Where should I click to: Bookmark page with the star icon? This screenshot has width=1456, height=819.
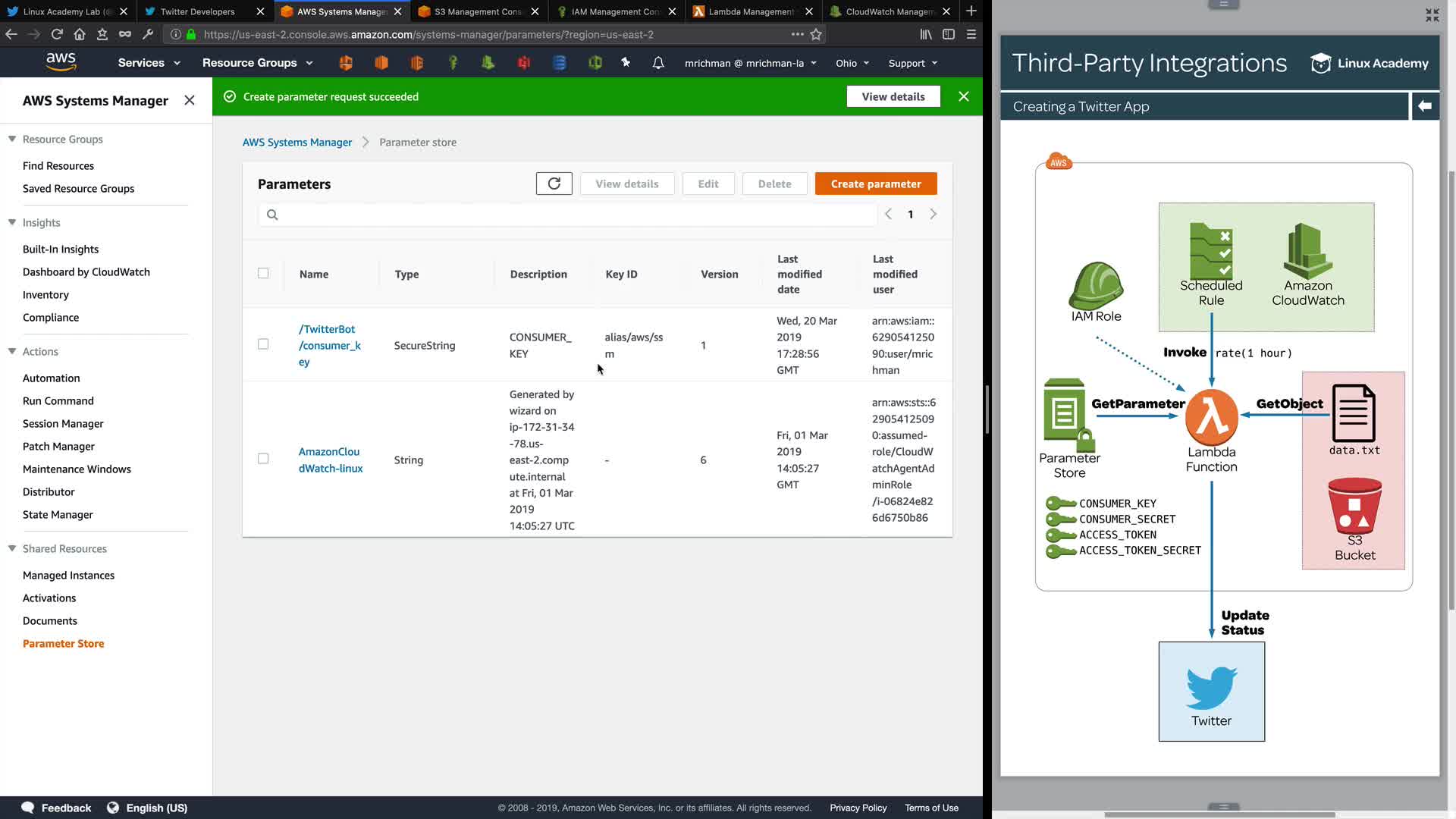tap(816, 34)
